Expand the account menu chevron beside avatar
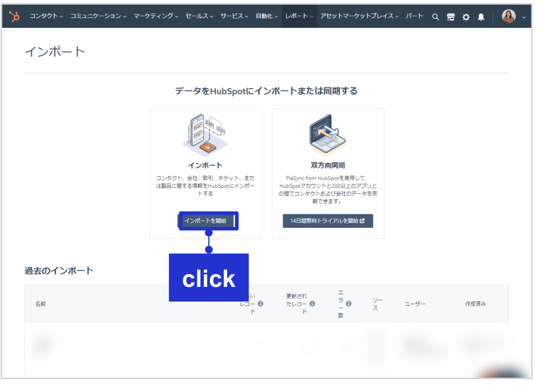Viewport: 538px width, 385px height. (x=524, y=17)
